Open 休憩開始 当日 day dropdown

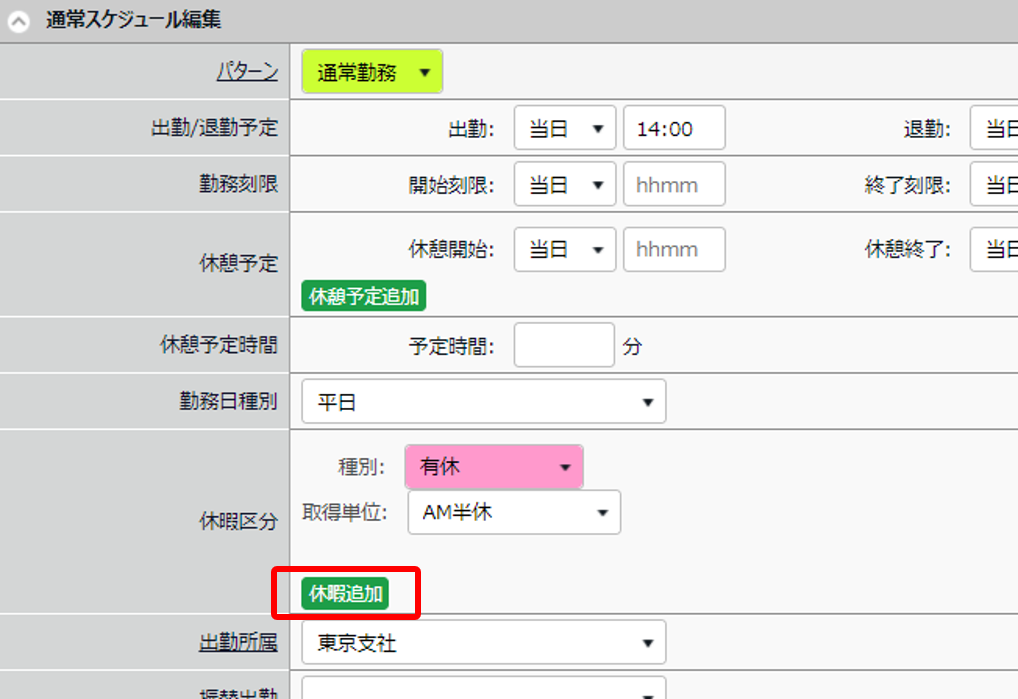[565, 249]
